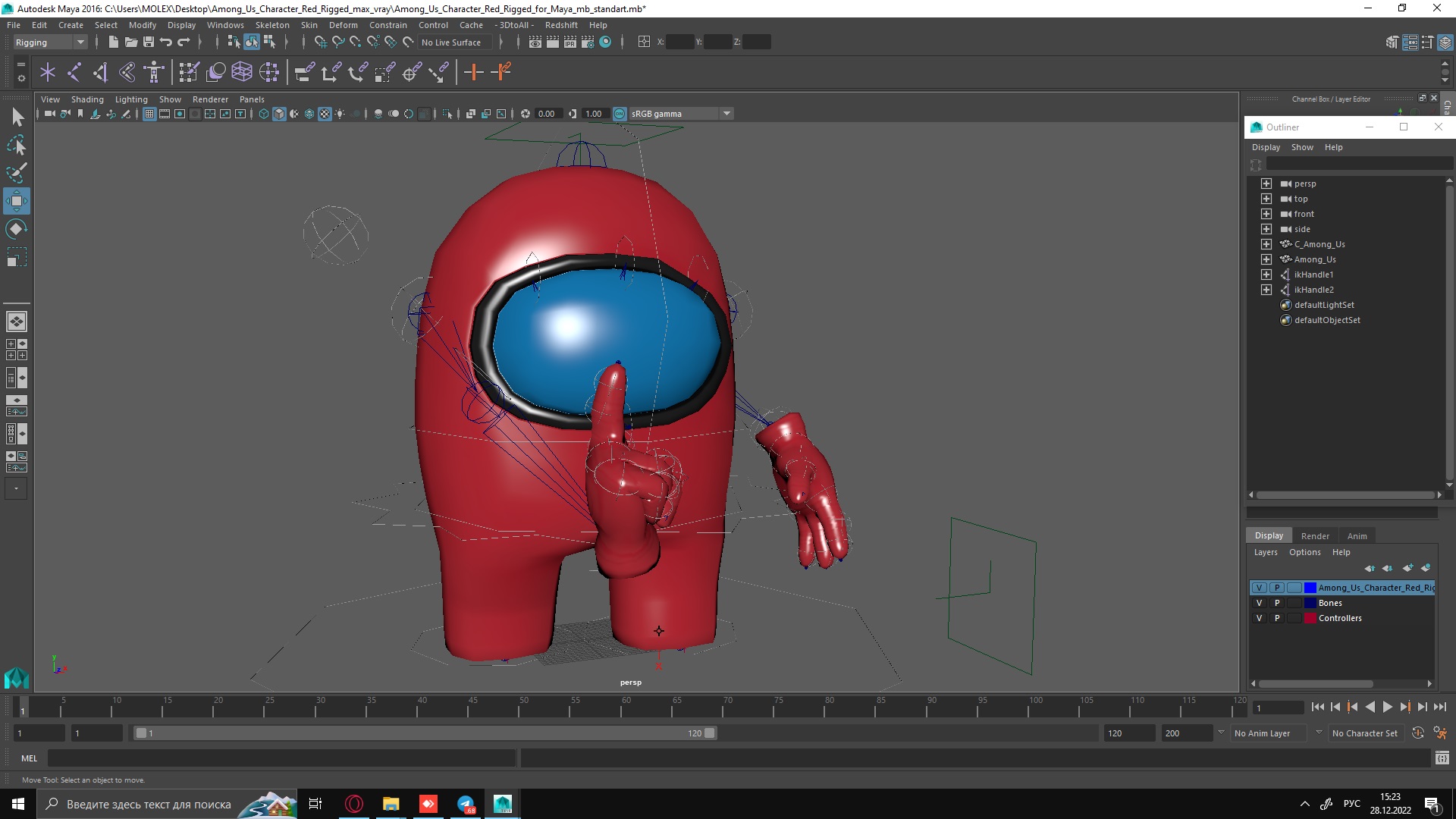Open the Skeleton menu

point(272,25)
